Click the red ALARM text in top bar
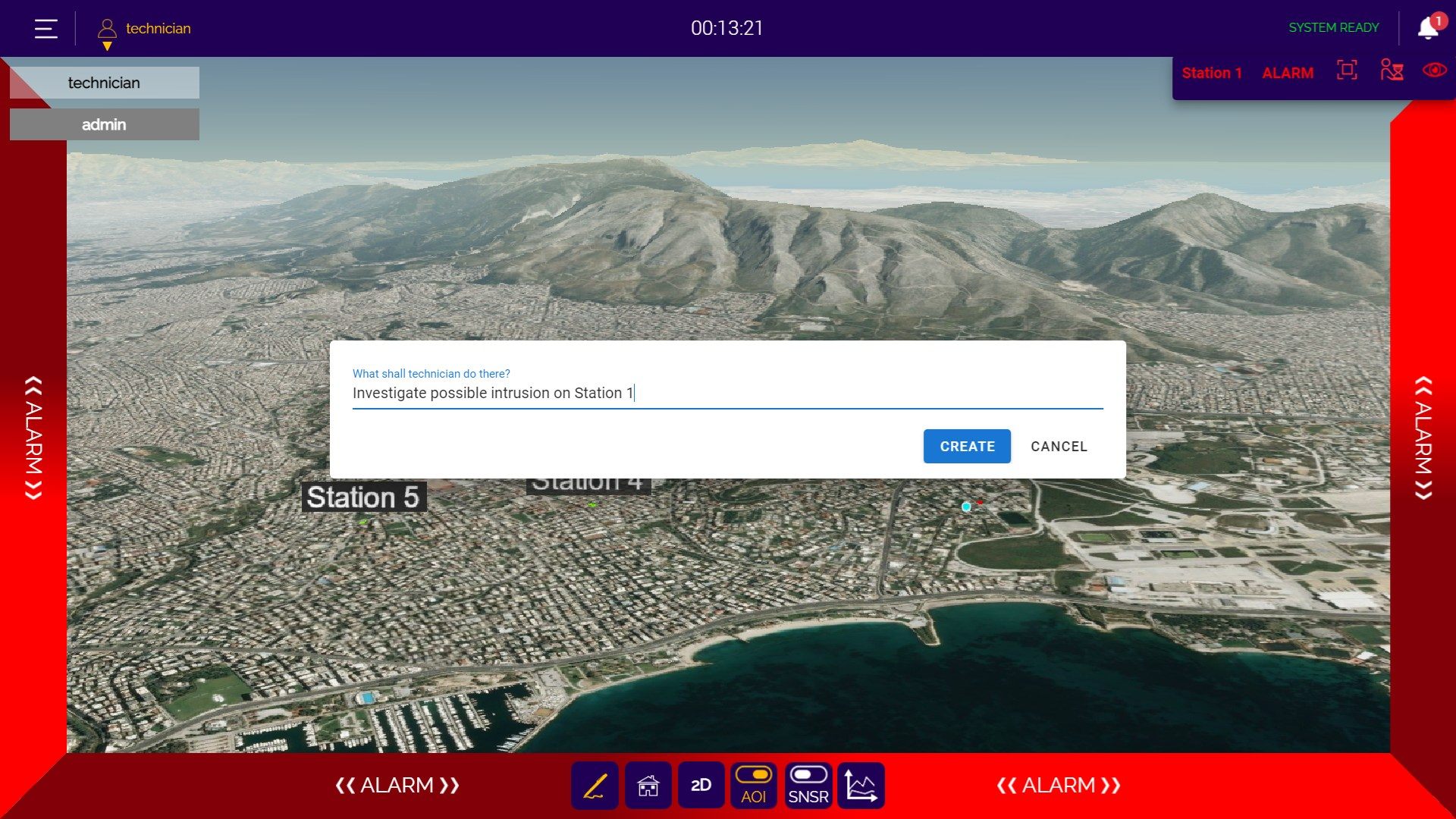The height and width of the screenshot is (819, 1456). (1288, 73)
